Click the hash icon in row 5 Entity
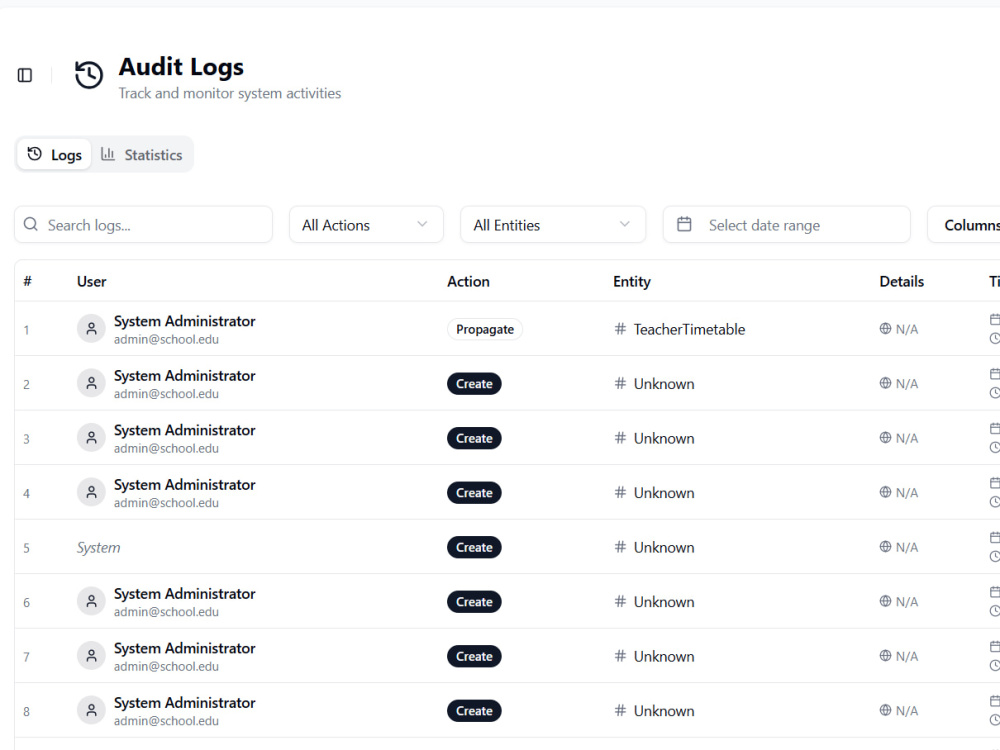Viewport: 1000px width, 750px height. tap(620, 547)
